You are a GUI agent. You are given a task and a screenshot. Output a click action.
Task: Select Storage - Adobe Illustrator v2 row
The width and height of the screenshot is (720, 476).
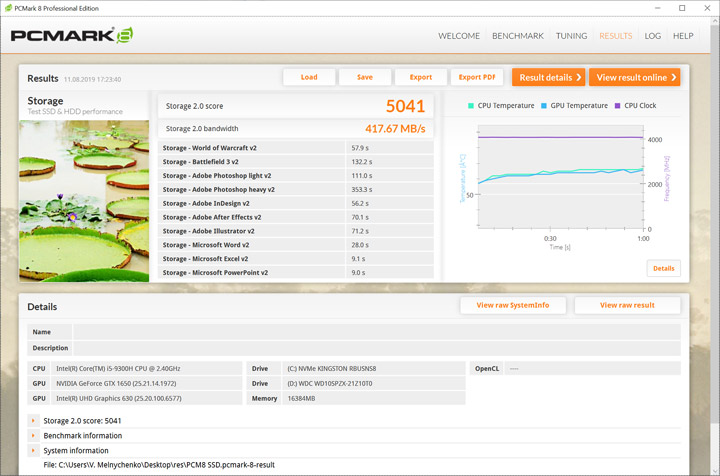click(296, 231)
